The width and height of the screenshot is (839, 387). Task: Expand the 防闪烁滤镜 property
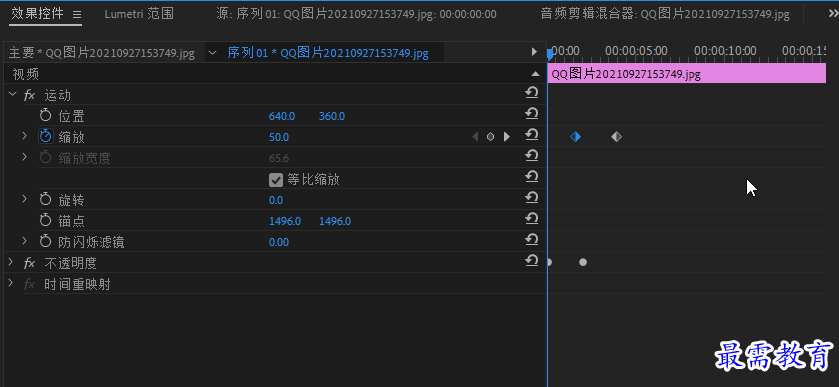coord(24,241)
